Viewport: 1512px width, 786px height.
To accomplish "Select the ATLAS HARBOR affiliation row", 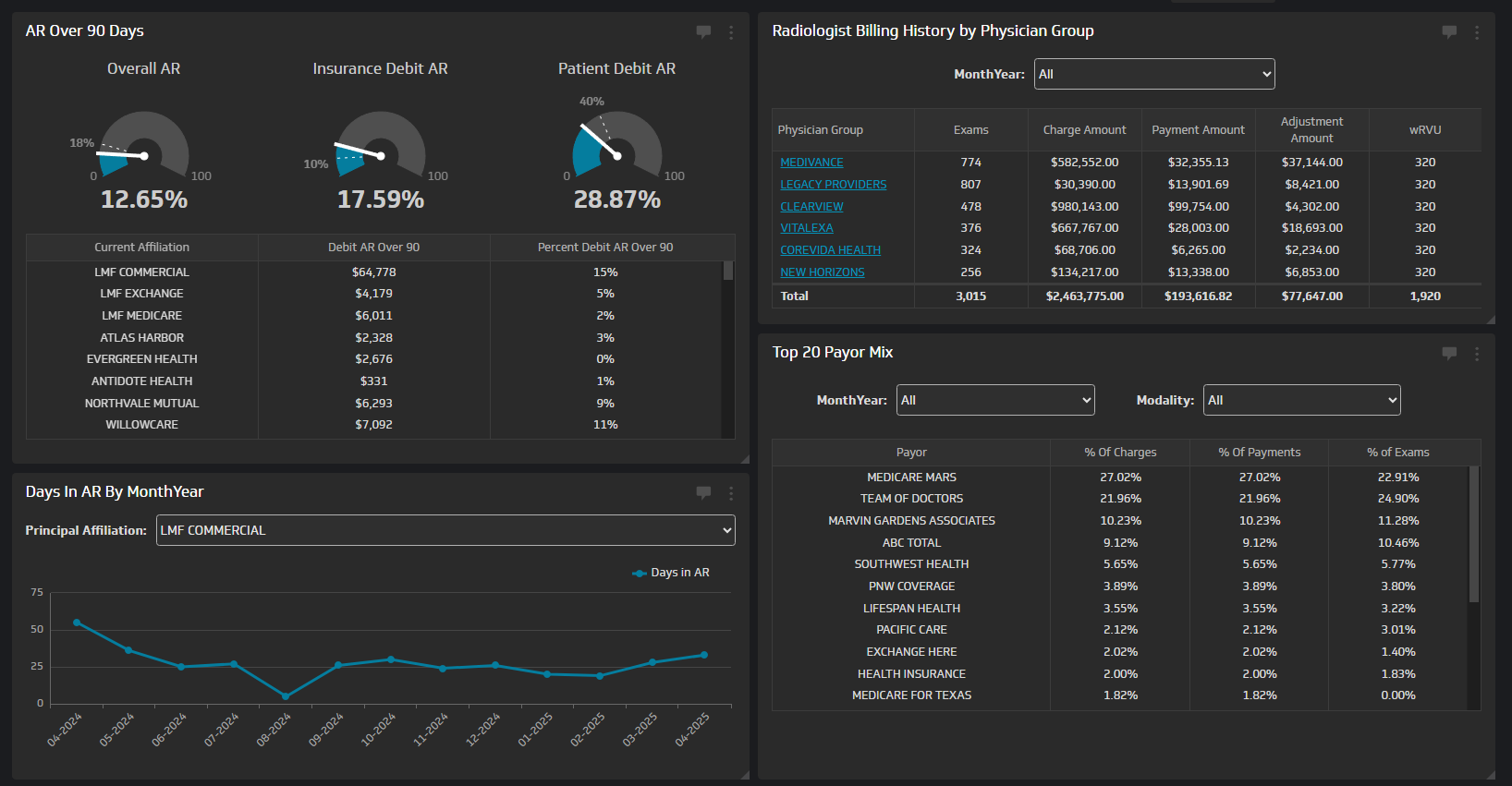I will 374,338.
